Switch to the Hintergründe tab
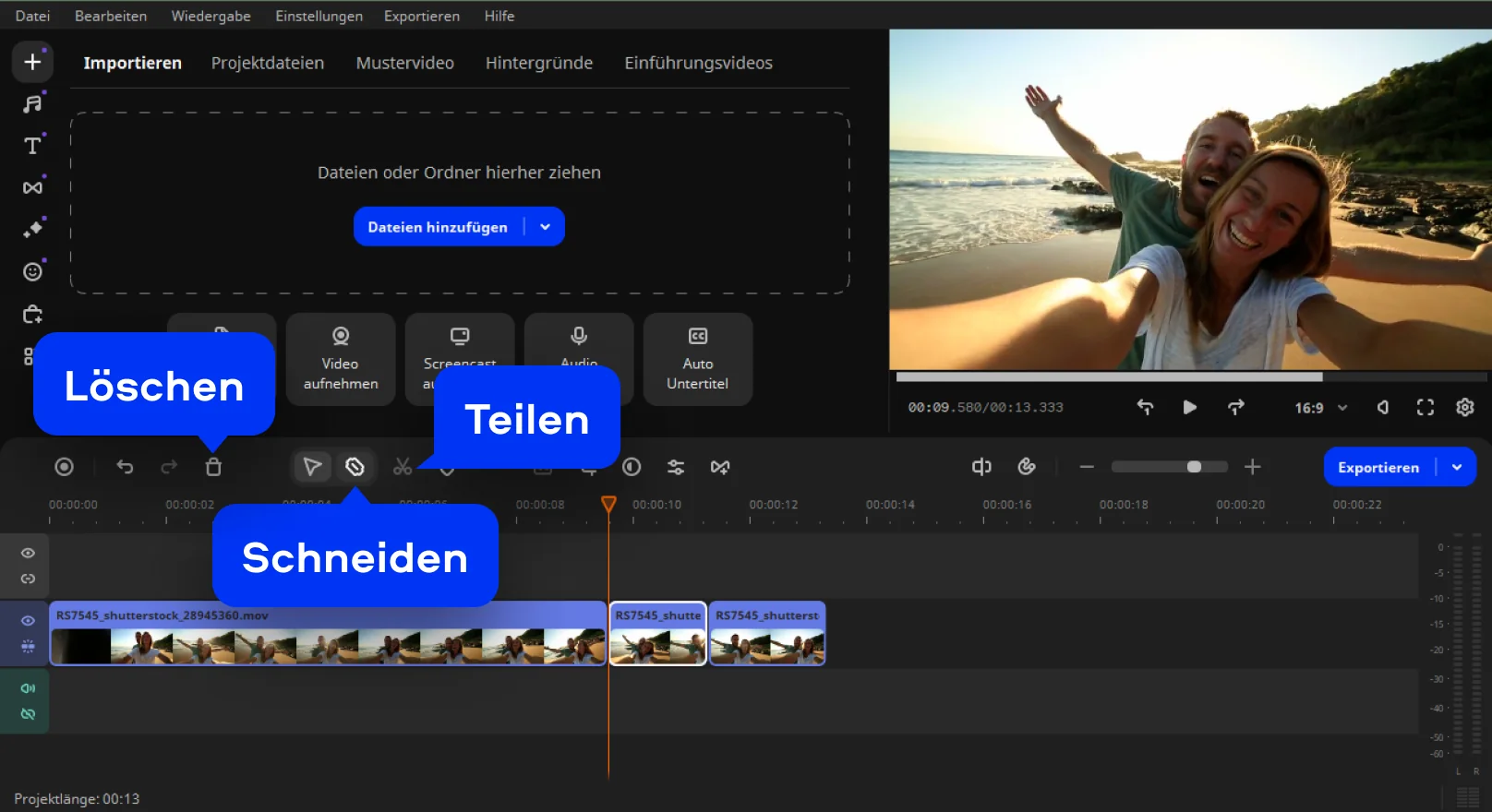1492x812 pixels. pyautogui.click(x=538, y=63)
